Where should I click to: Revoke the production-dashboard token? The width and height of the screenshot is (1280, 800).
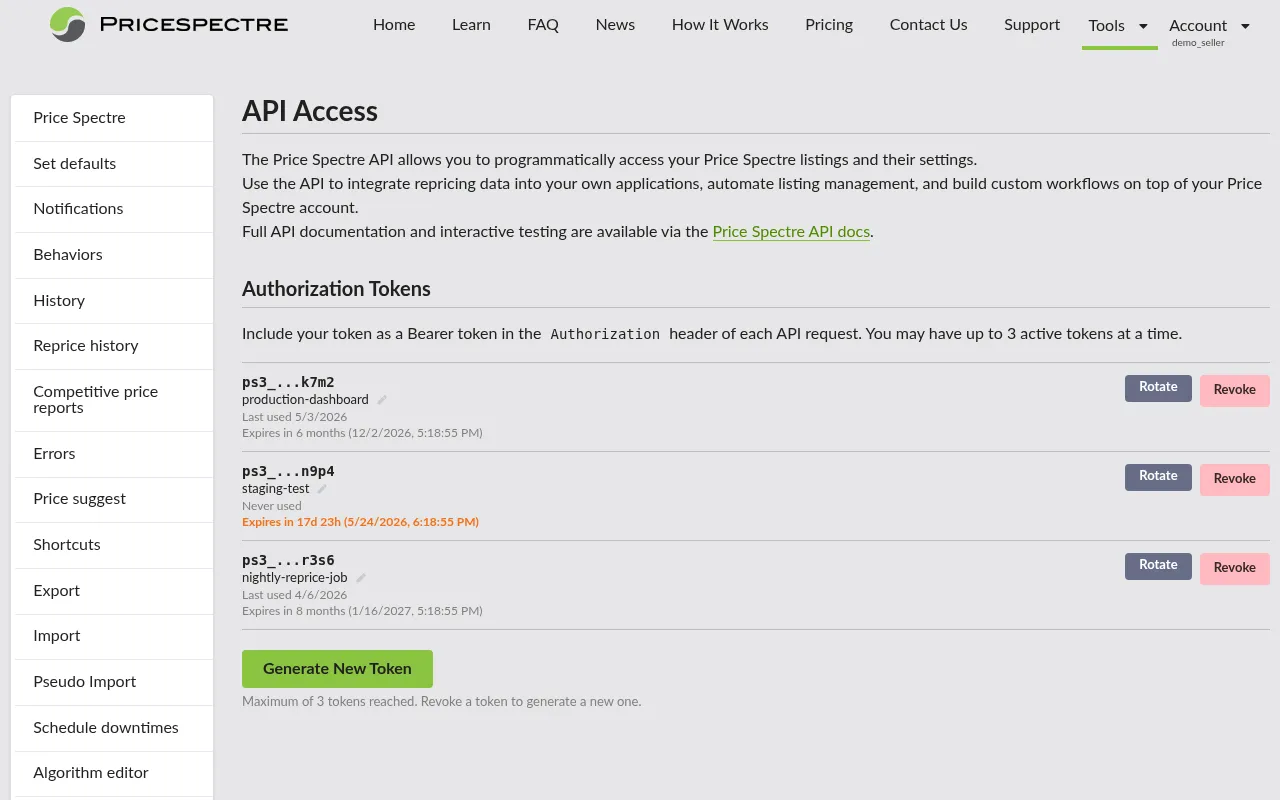tap(1235, 390)
